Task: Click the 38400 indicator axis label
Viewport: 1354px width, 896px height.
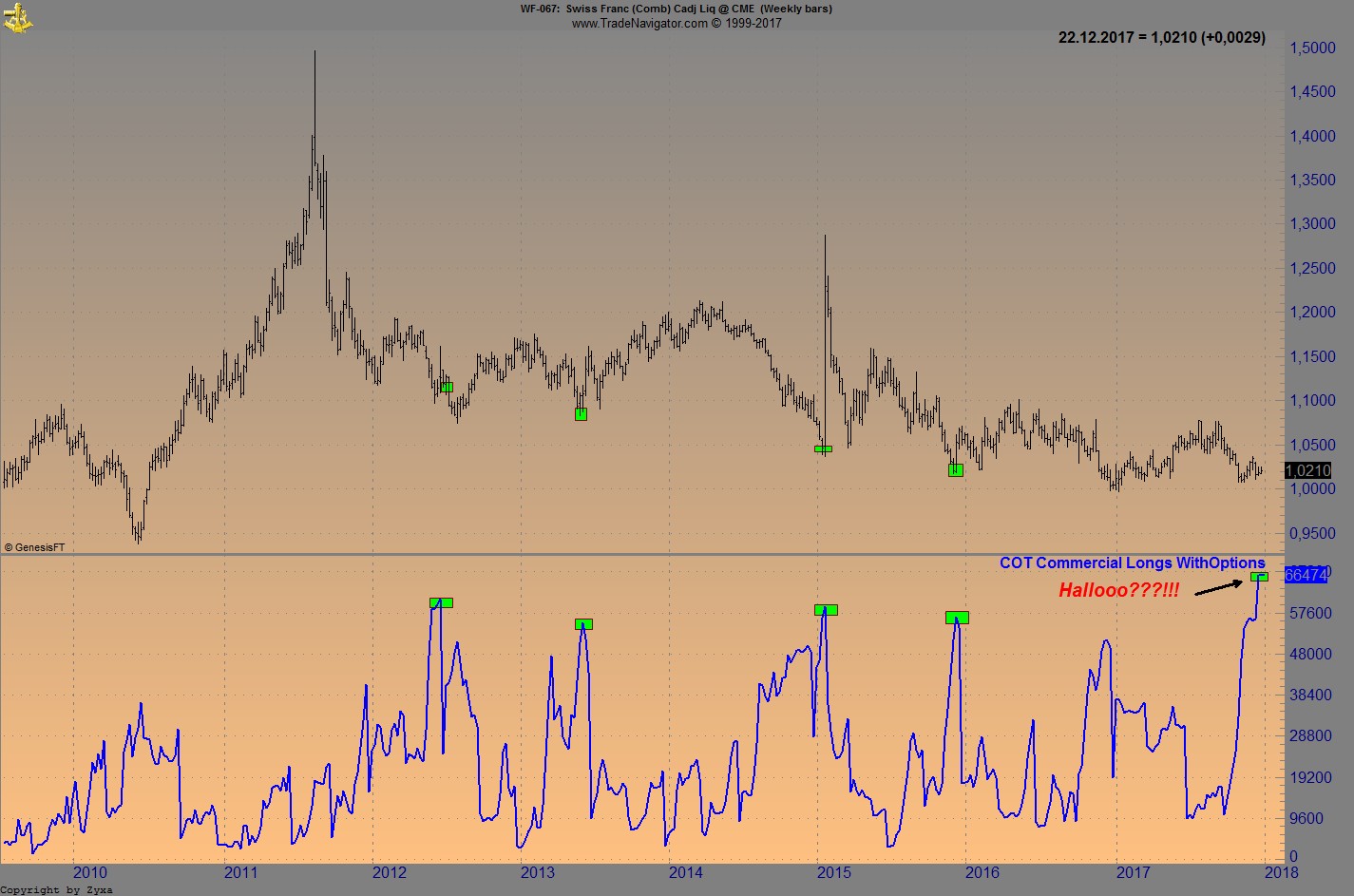Action: click(x=1312, y=696)
